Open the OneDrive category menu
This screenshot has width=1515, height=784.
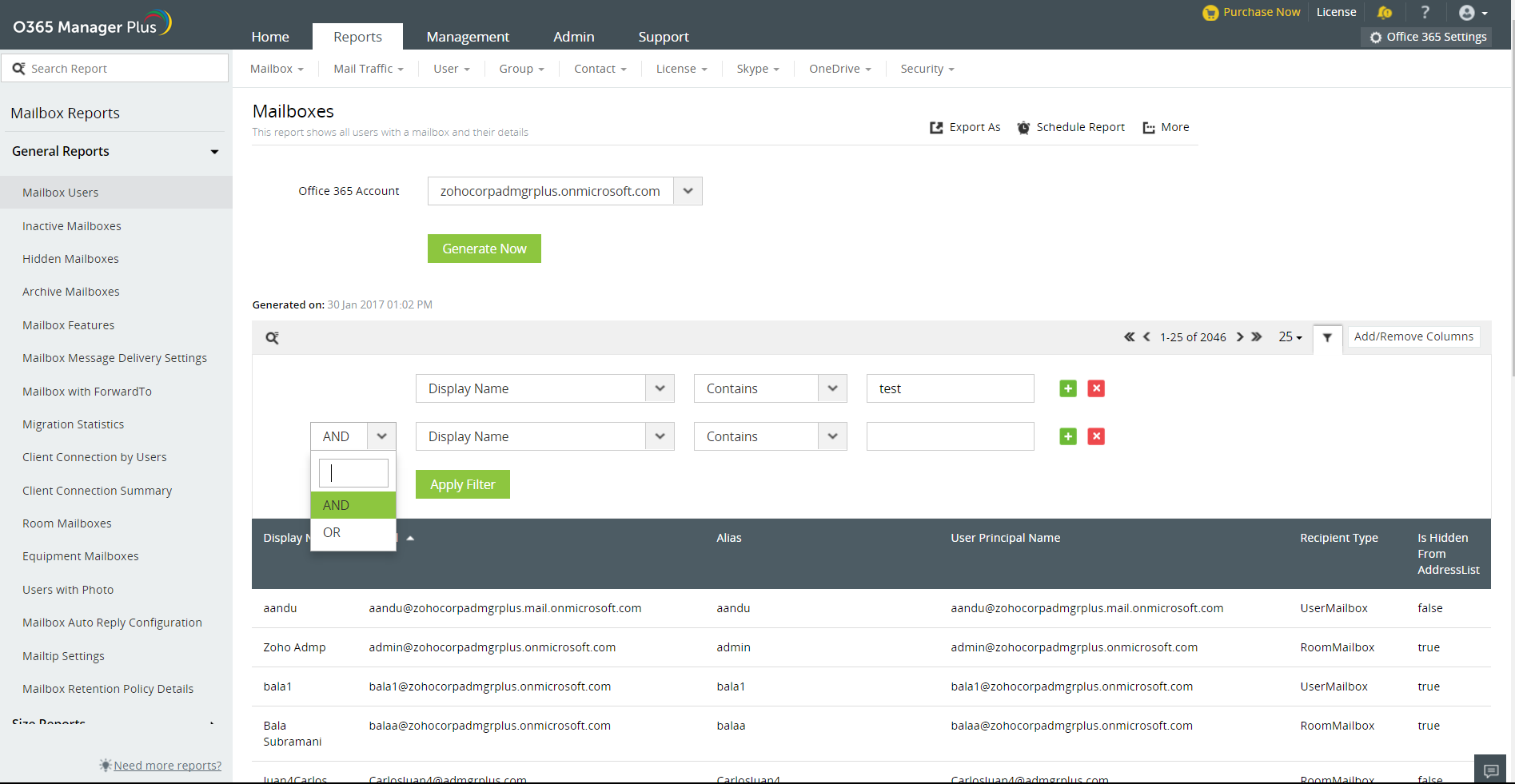(x=840, y=69)
